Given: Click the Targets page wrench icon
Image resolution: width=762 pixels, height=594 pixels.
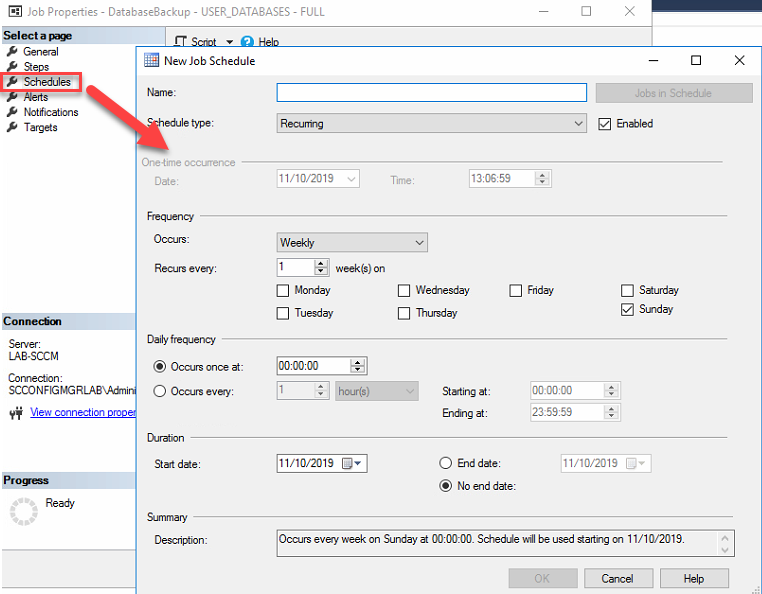Looking at the screenshot, I should click(x=12, y=127).
